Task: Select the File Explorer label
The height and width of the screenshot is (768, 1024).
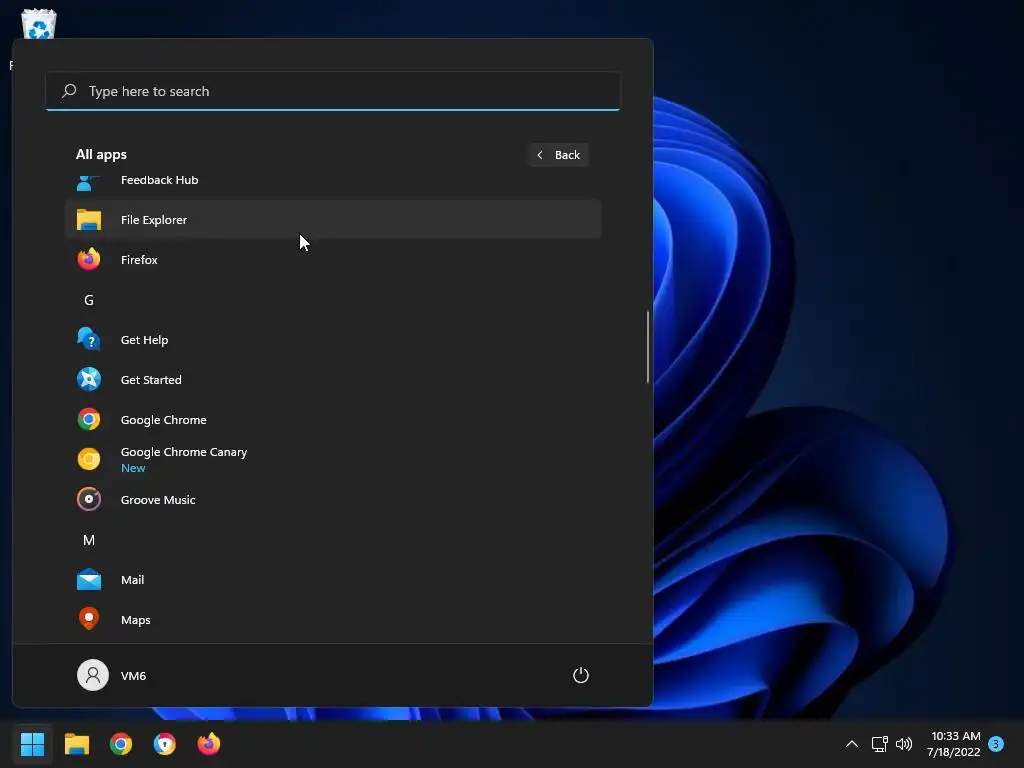Action: point(153,219)
